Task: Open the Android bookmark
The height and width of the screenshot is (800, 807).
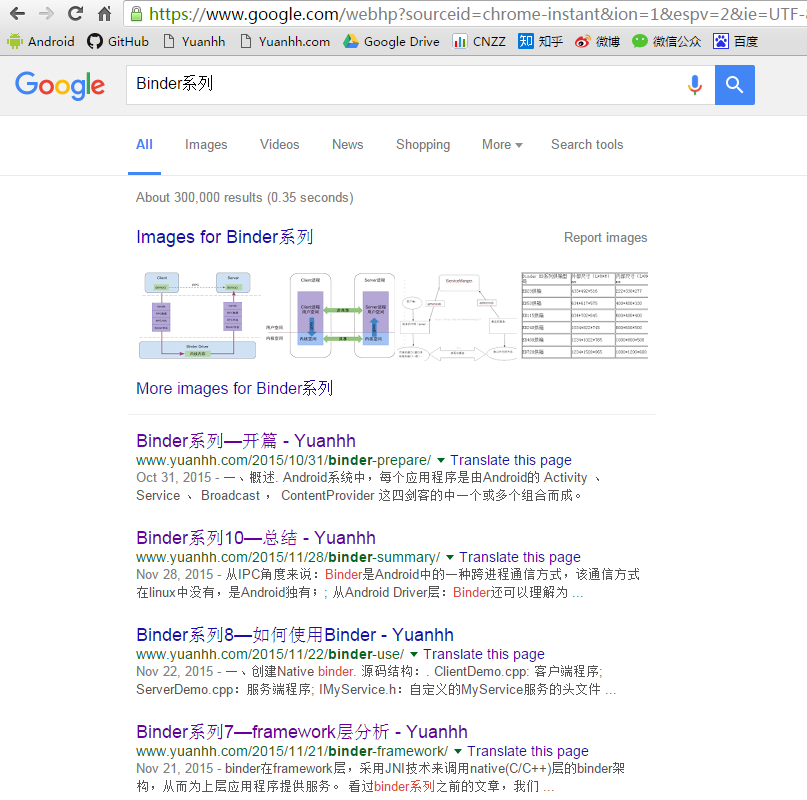Action: (41, 41)
